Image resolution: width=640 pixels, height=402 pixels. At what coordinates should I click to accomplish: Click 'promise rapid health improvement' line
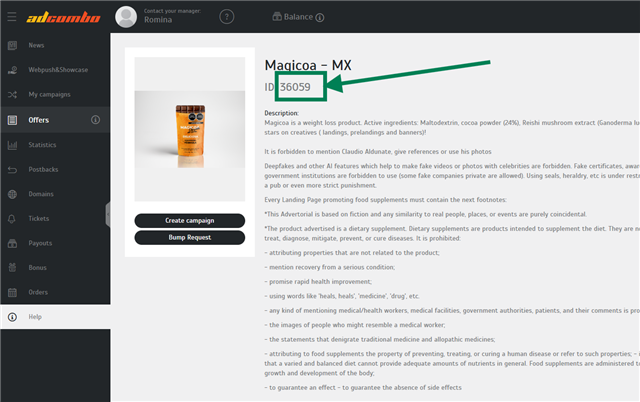318,282
